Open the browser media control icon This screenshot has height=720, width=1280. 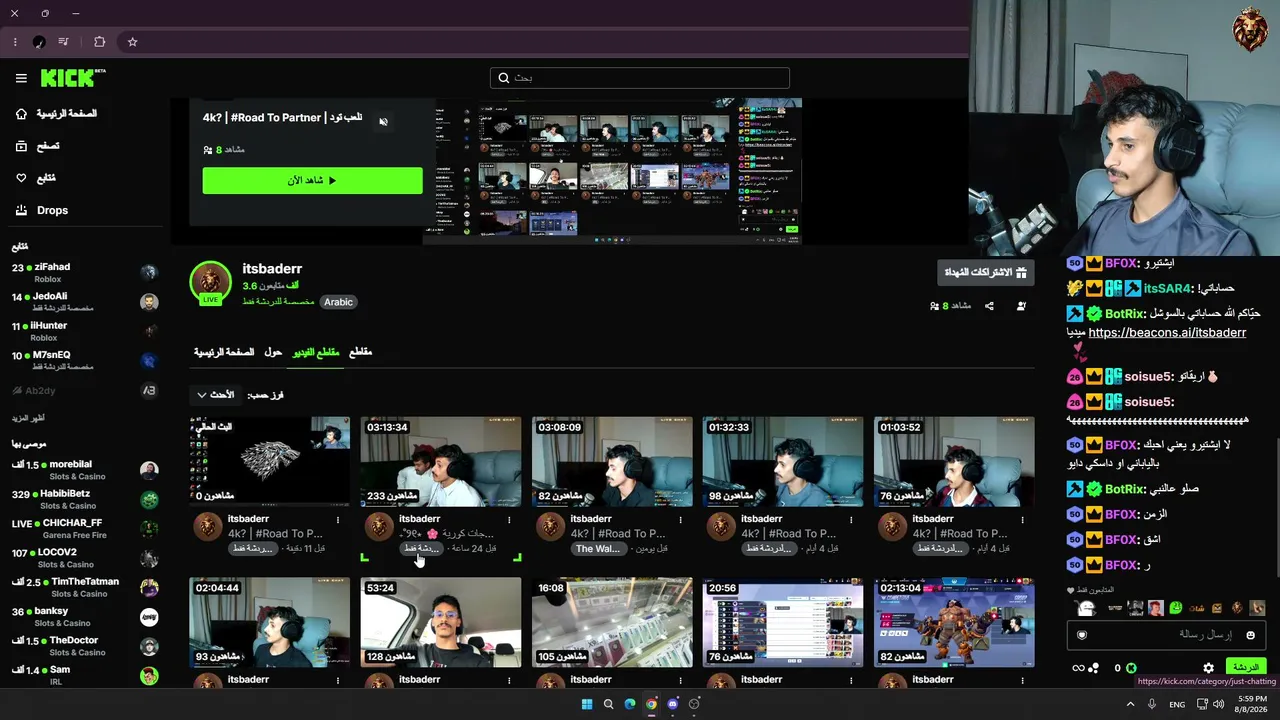click(64, 42)
